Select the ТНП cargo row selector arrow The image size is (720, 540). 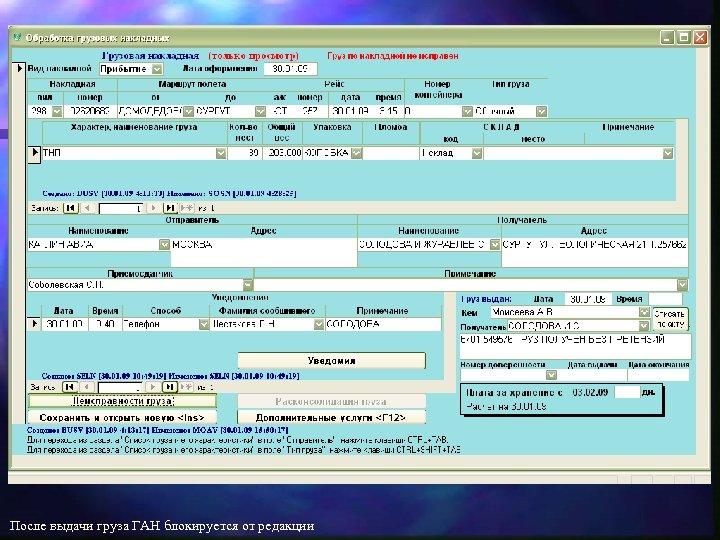tap(35, 153)
